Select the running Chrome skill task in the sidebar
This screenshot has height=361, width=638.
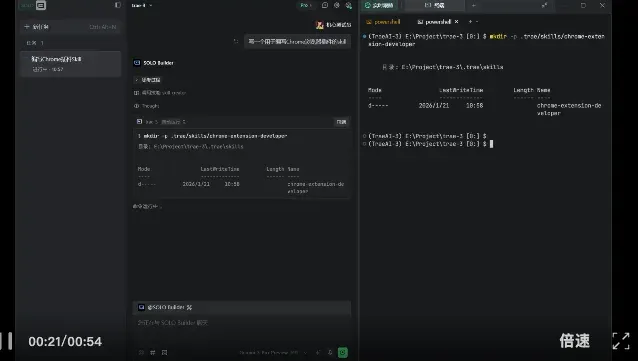tap(71, 64)
